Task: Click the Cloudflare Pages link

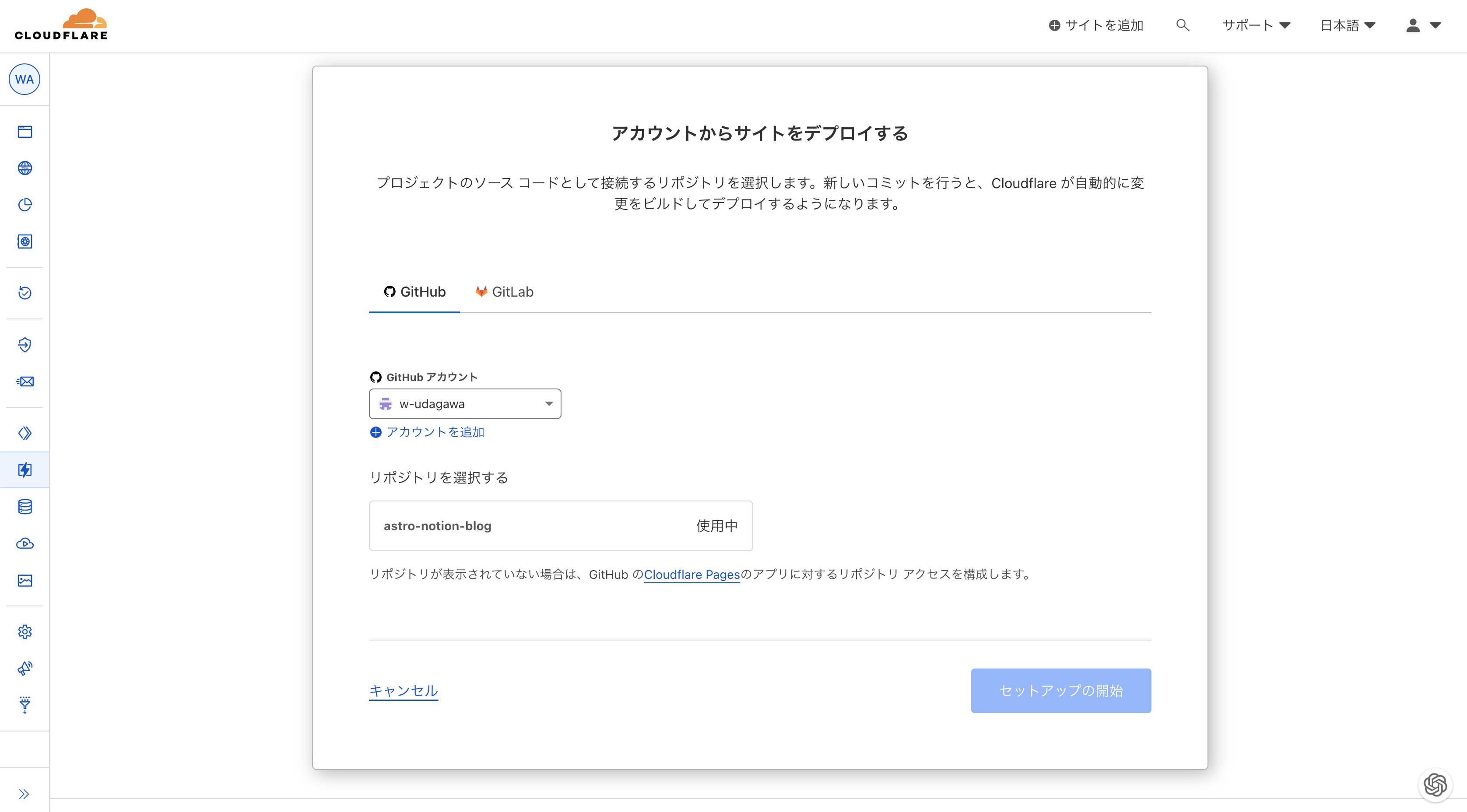Action: pos(691,574)
